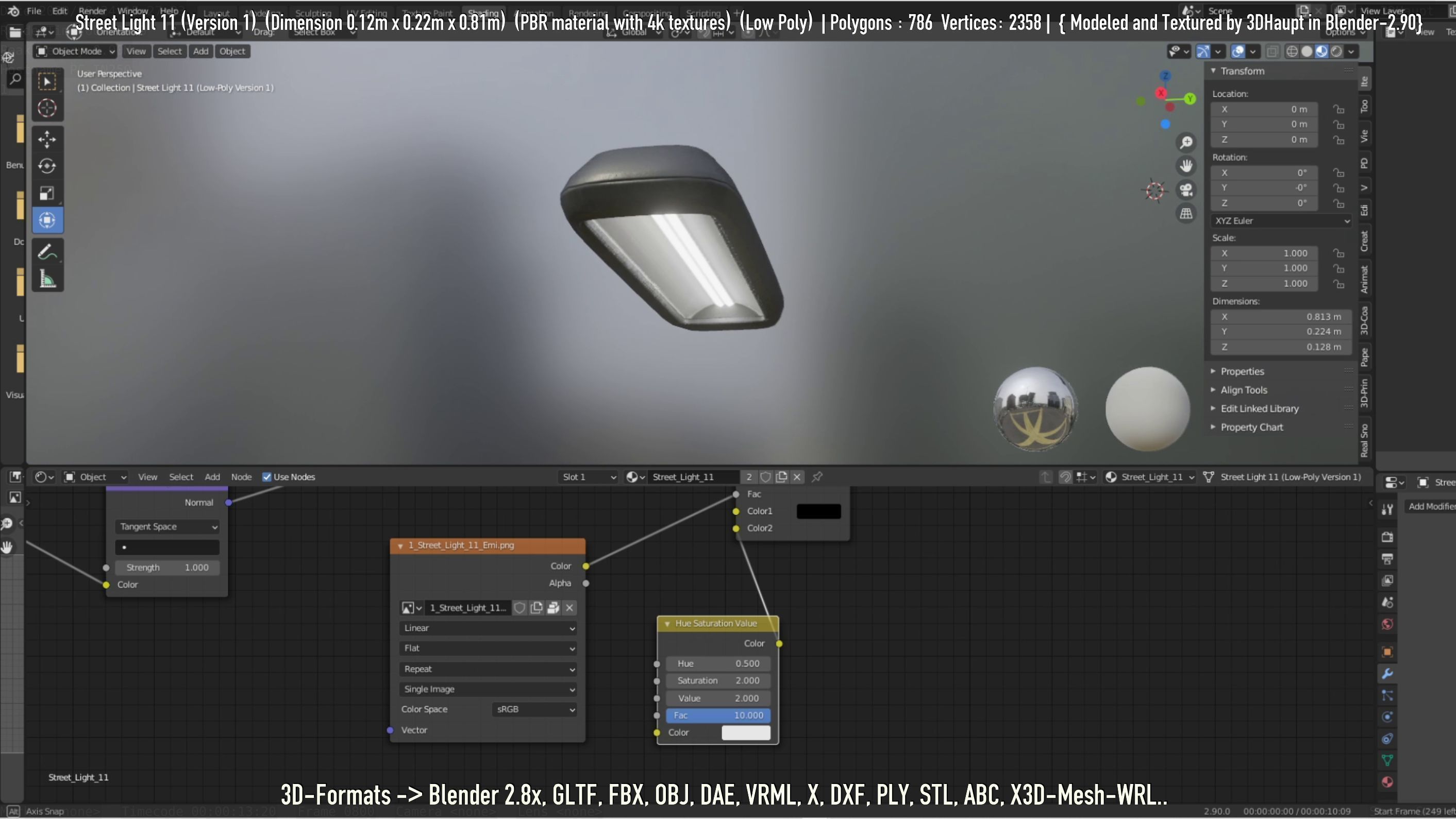Viewport: 1456px width, 819px height.
Task: Expand Edit Linked Library panel
Action: [x=1259, y=408]
